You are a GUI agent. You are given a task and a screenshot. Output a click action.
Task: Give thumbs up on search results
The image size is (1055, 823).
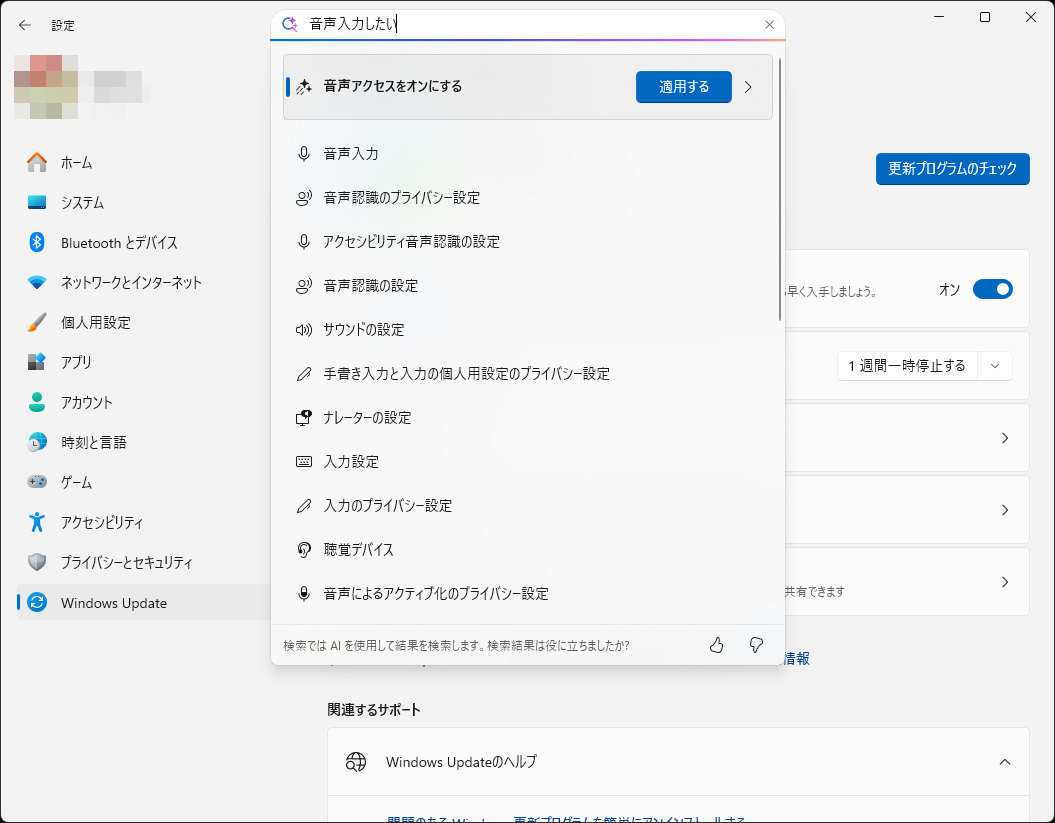[x=716, y=645]
